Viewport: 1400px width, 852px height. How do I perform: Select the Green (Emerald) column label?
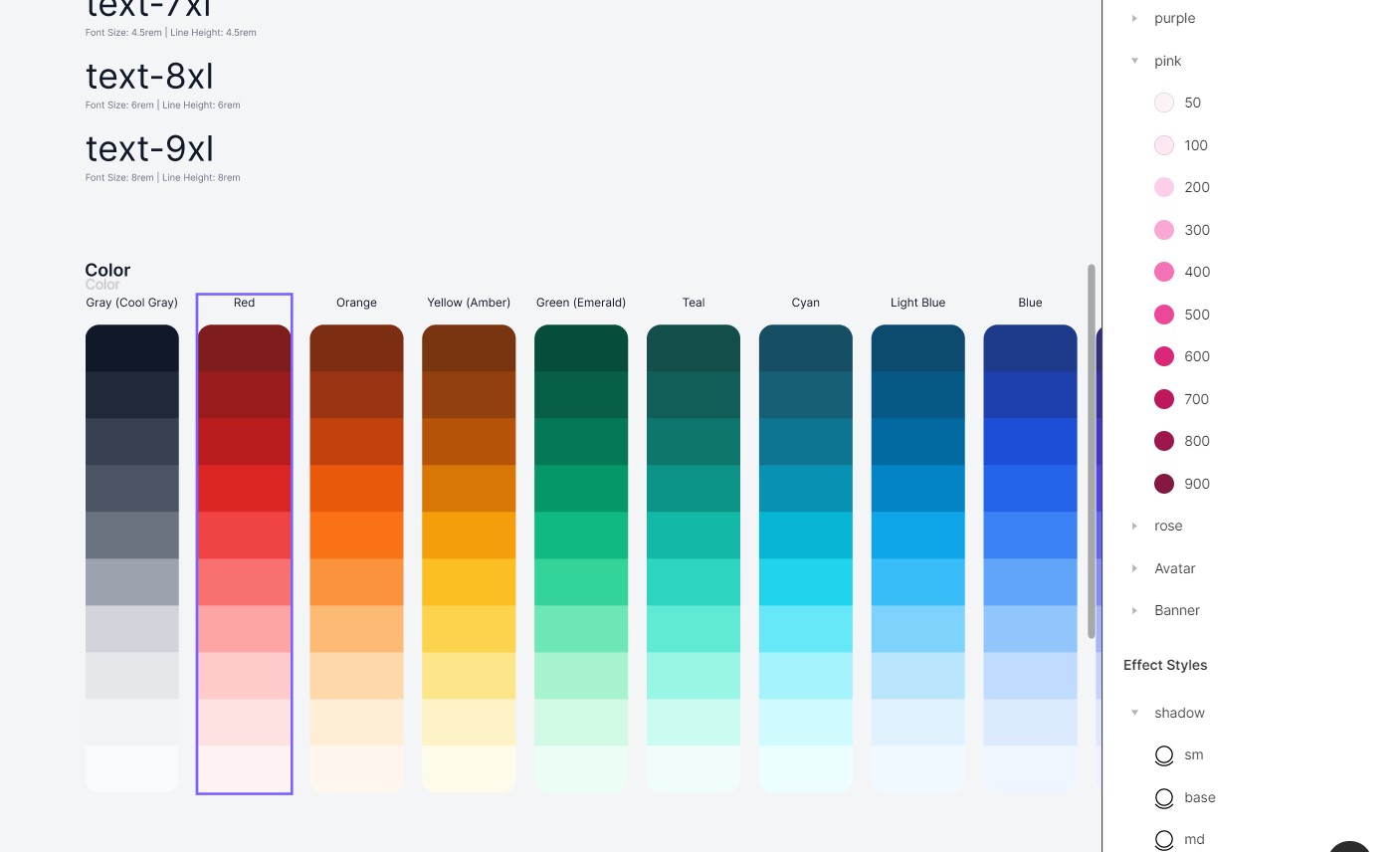[581, 303]
